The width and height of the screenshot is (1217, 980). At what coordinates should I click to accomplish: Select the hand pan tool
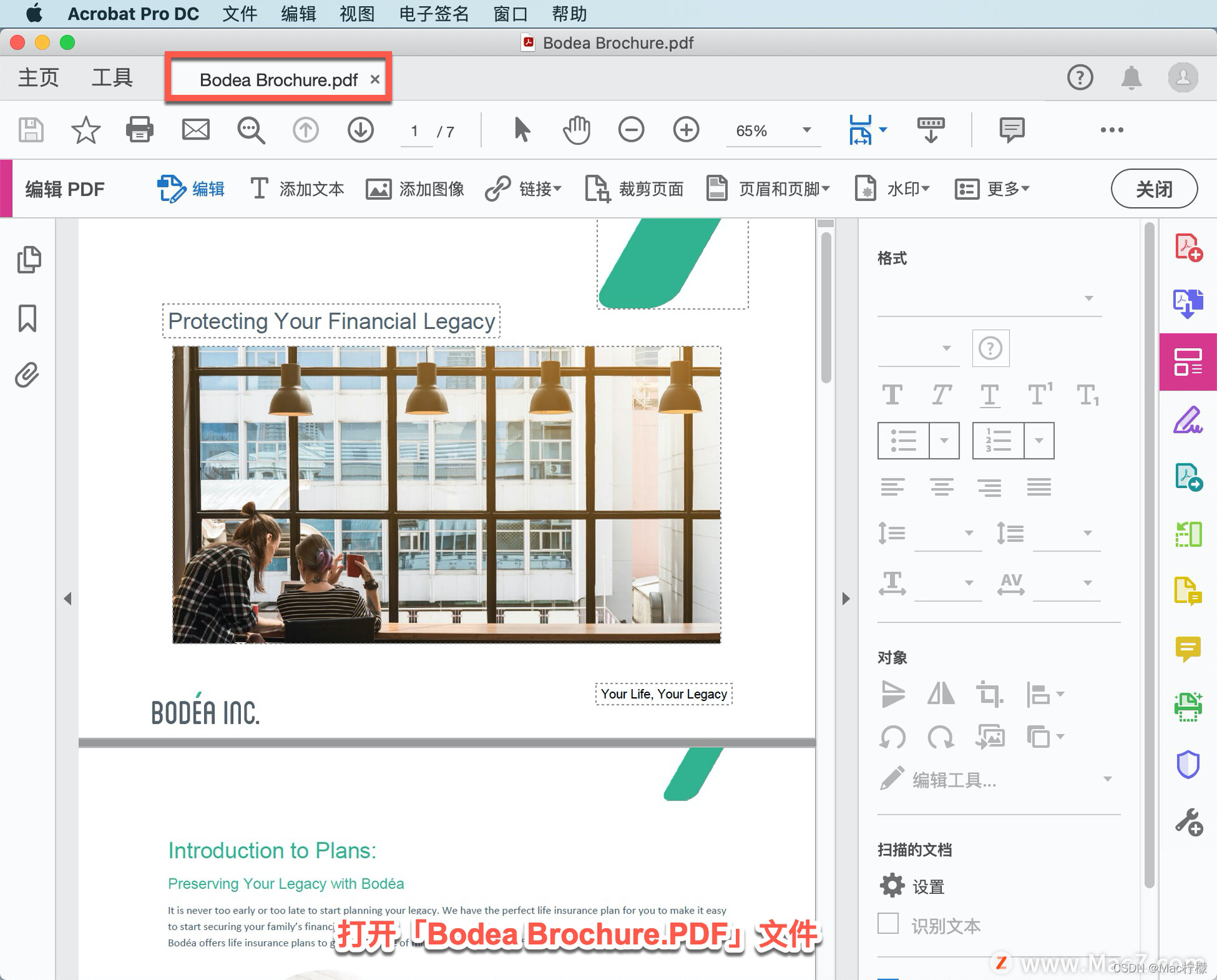click(576, 130)
